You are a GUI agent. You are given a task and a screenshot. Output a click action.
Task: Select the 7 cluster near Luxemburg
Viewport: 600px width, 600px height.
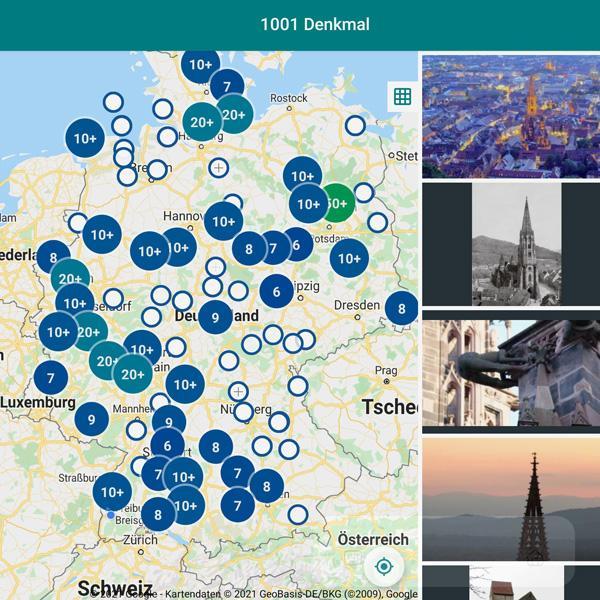click(x=51, y=378)
